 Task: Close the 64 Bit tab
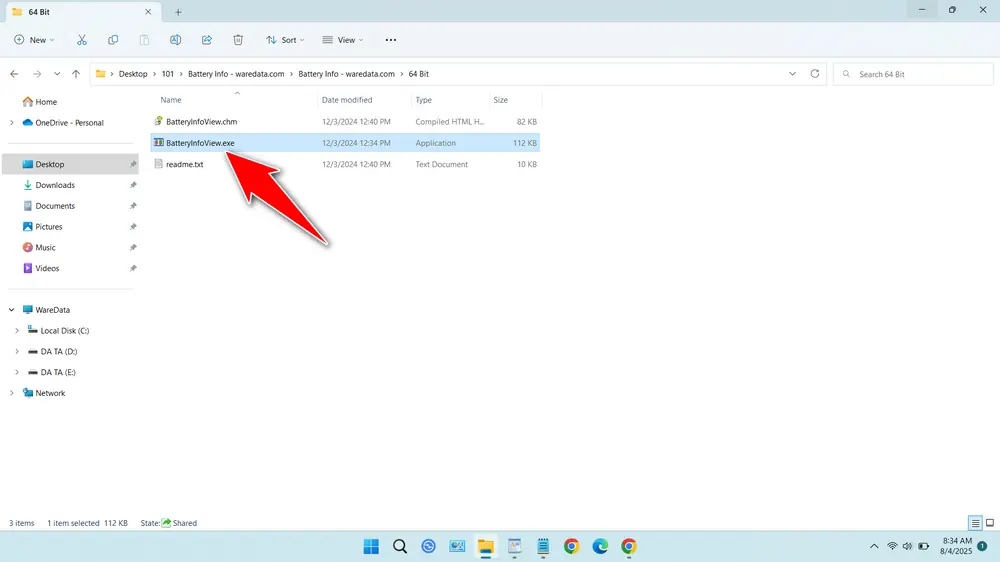coord(148,12)
